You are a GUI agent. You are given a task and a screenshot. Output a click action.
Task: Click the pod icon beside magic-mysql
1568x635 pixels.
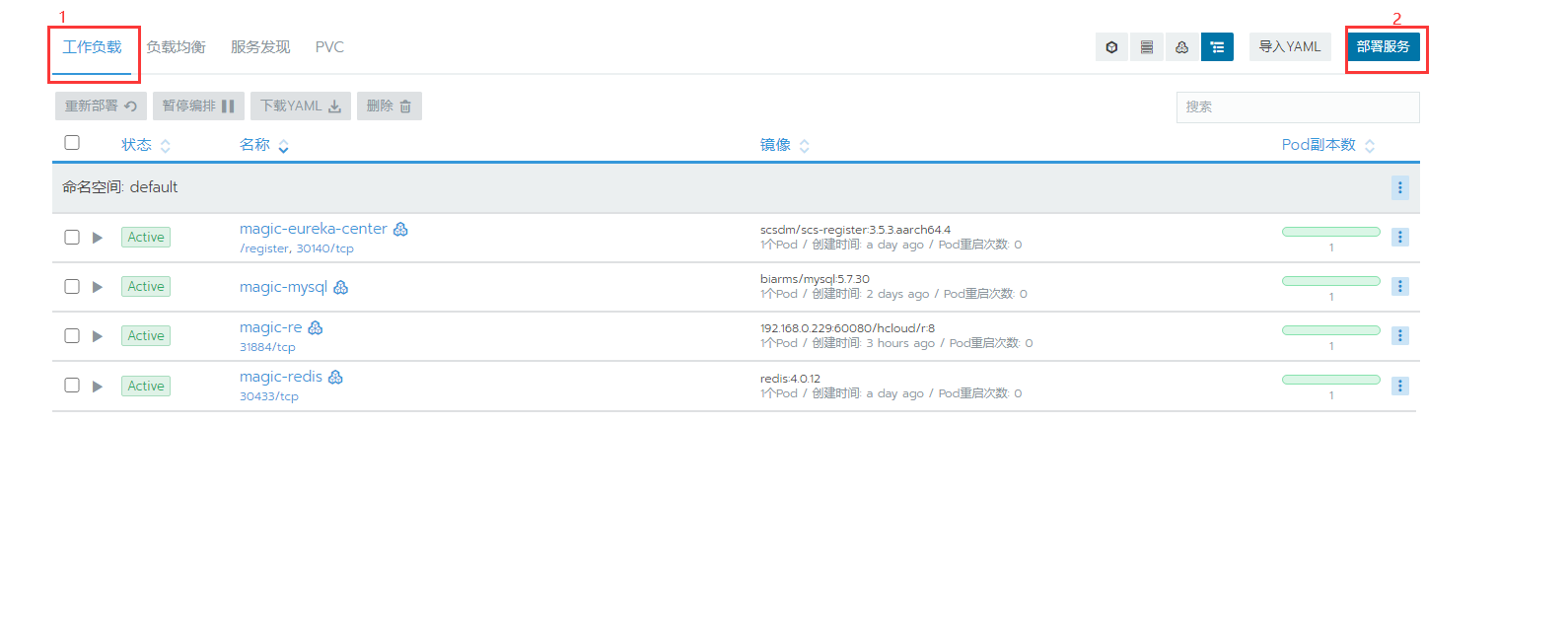point(341,287)
